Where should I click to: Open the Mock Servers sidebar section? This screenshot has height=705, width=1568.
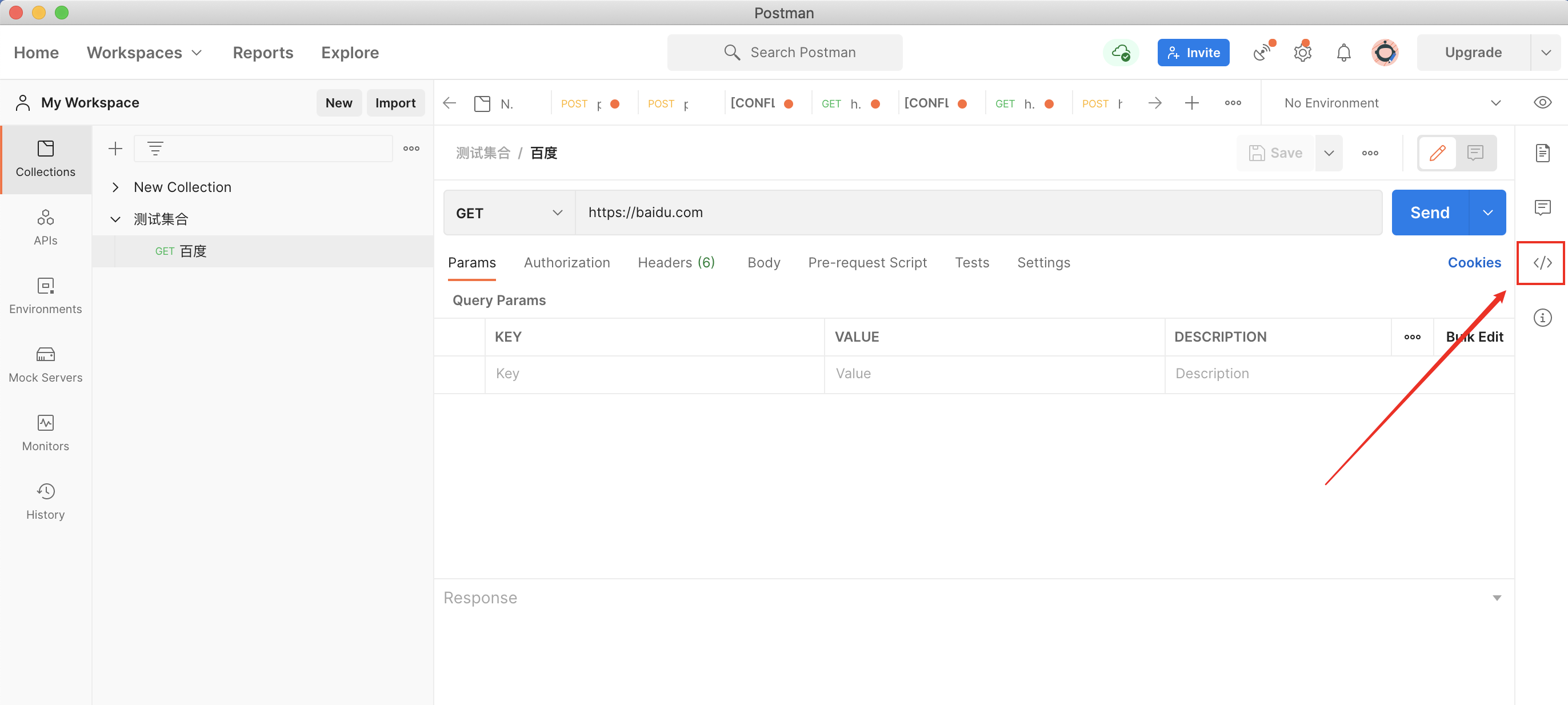pyautogui.click(x=46, y=364)
